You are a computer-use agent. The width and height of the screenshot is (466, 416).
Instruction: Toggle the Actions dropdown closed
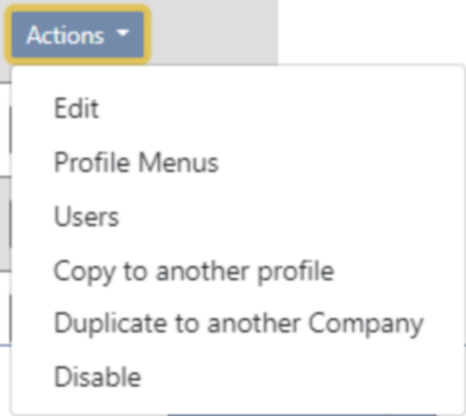coord(78,34)
